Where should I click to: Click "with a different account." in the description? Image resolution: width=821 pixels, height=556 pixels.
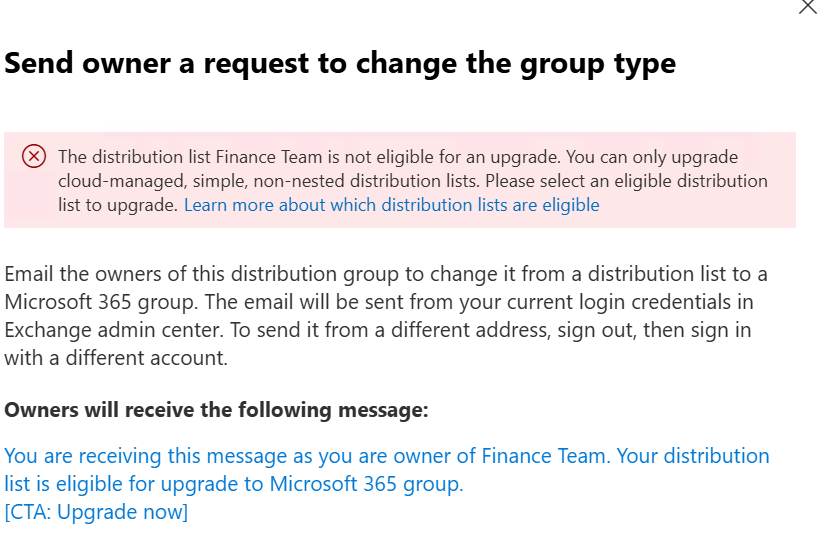116,357
